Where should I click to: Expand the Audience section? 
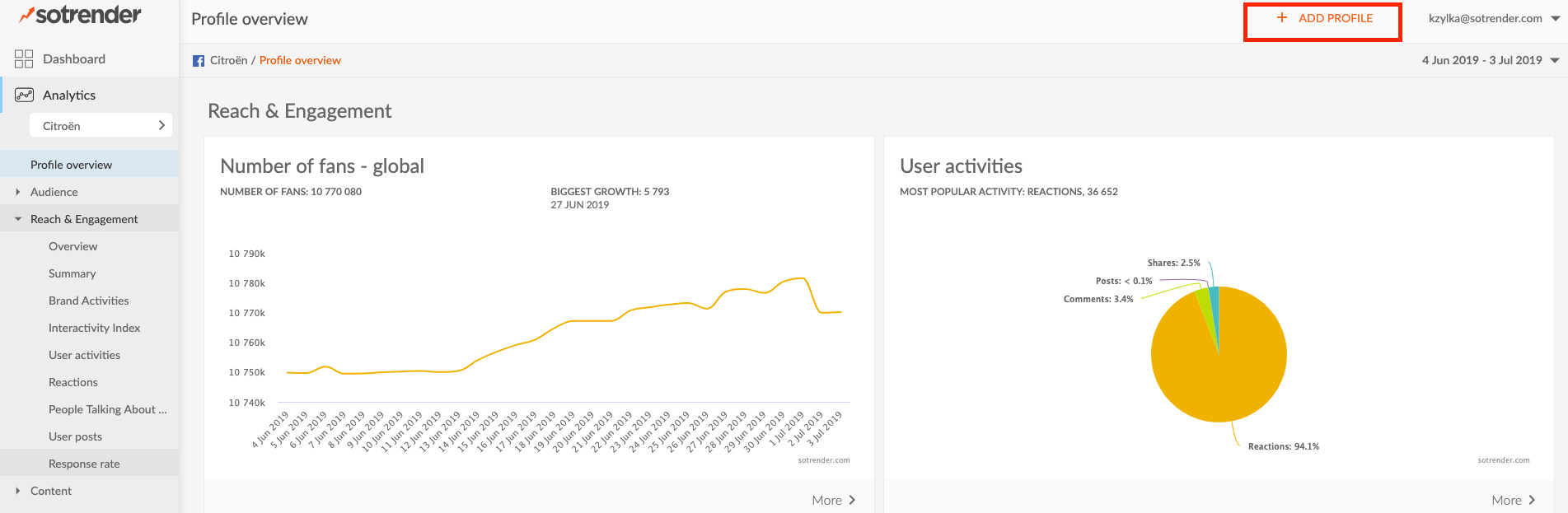(18, 192)
